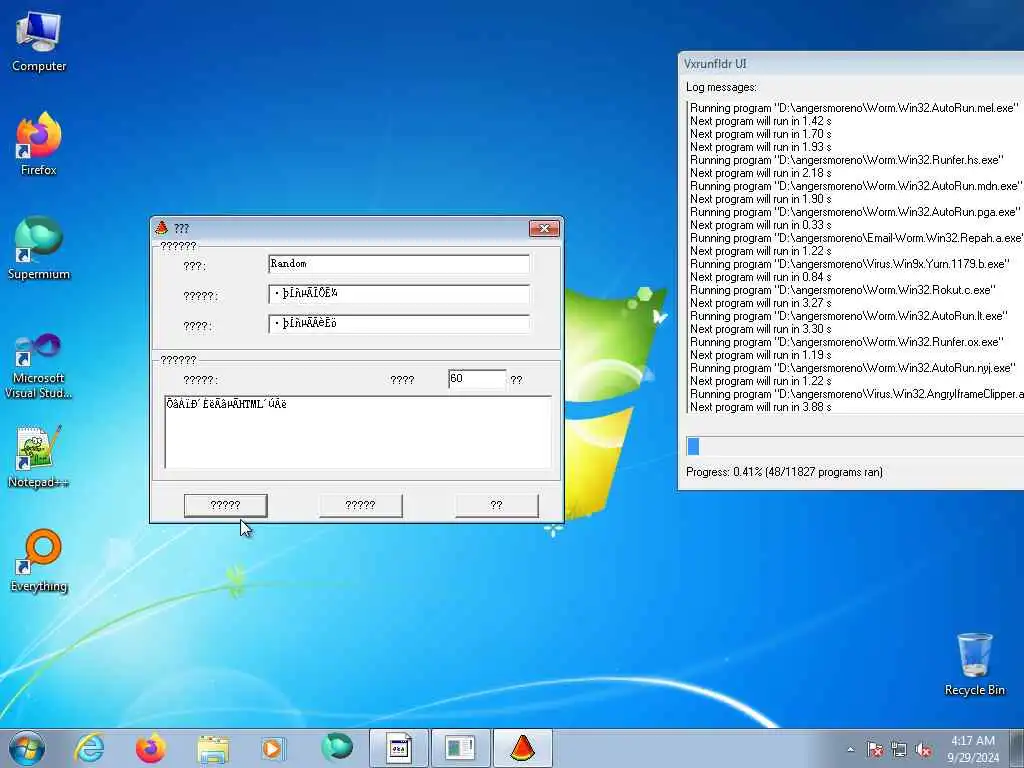Click the second text field below Random

[x=399, y=294]
